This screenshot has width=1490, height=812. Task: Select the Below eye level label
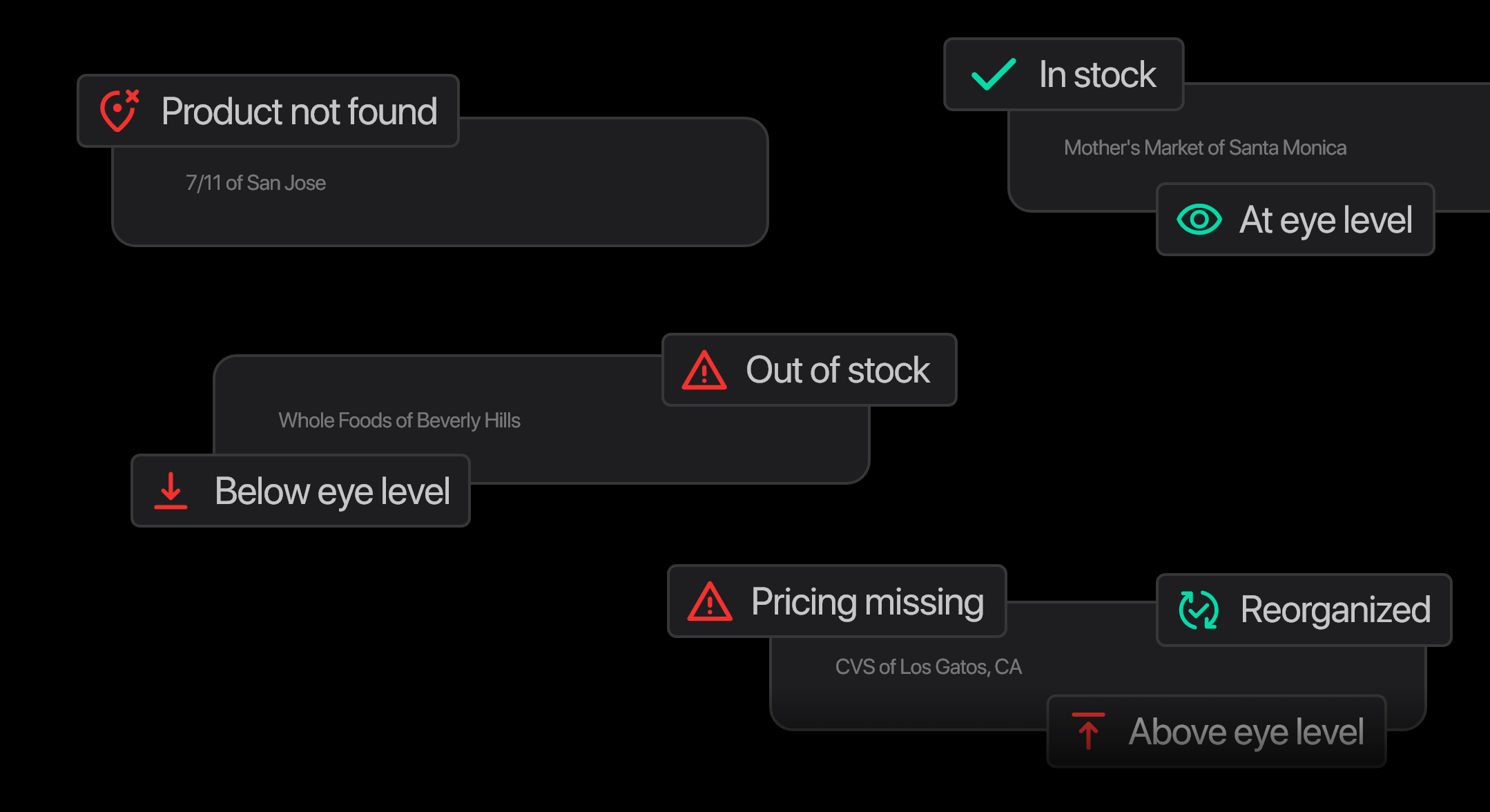332,492
